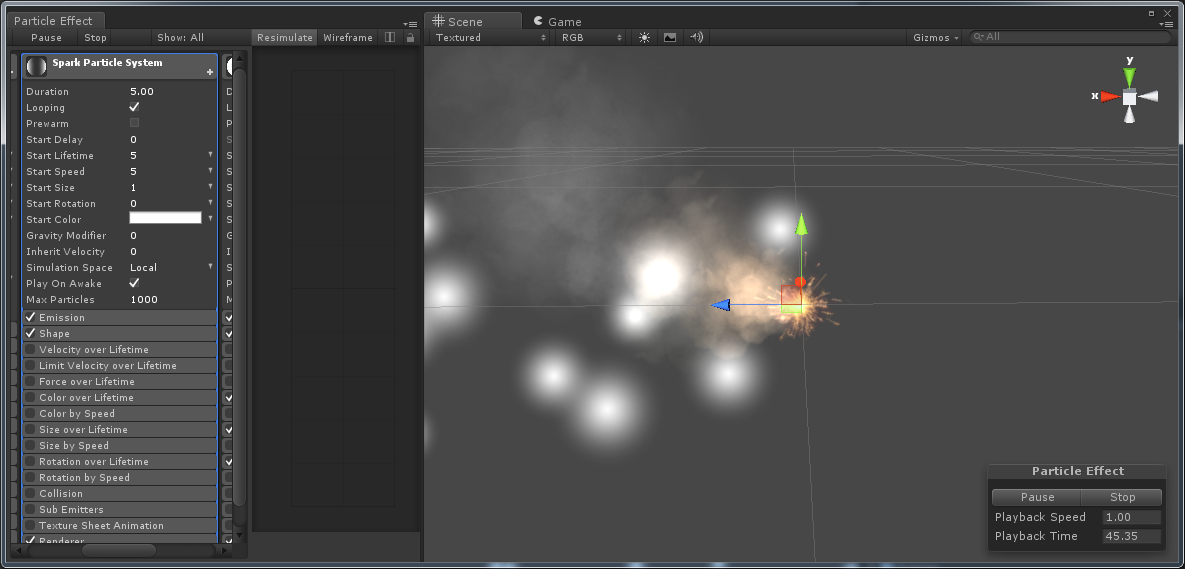Click lock icon in Particle Effect toolbar
1185x569 pixels.
point(410,37)
